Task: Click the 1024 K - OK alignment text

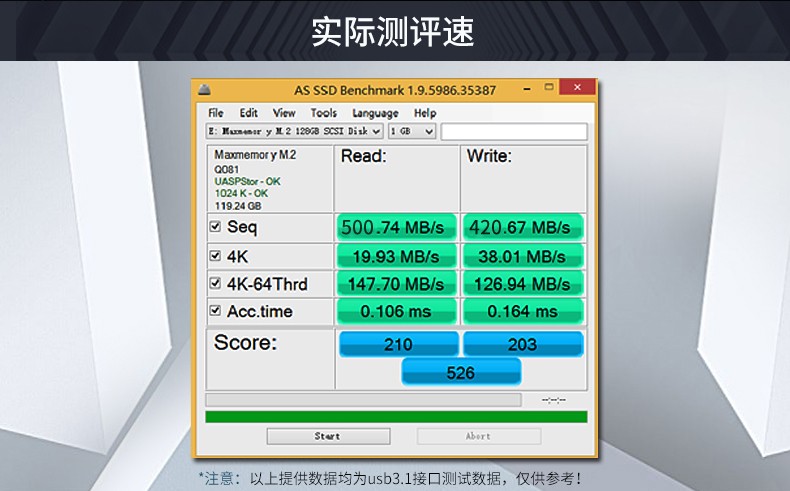Action: 241,193
